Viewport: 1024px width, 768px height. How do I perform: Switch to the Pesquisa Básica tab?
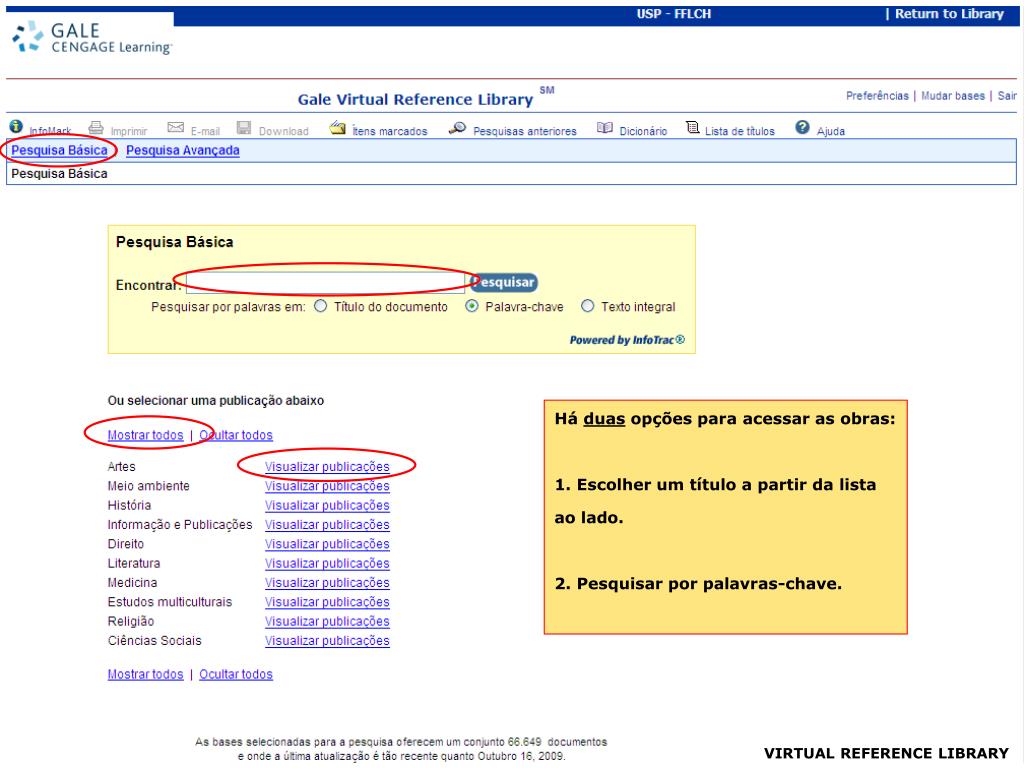59,150
